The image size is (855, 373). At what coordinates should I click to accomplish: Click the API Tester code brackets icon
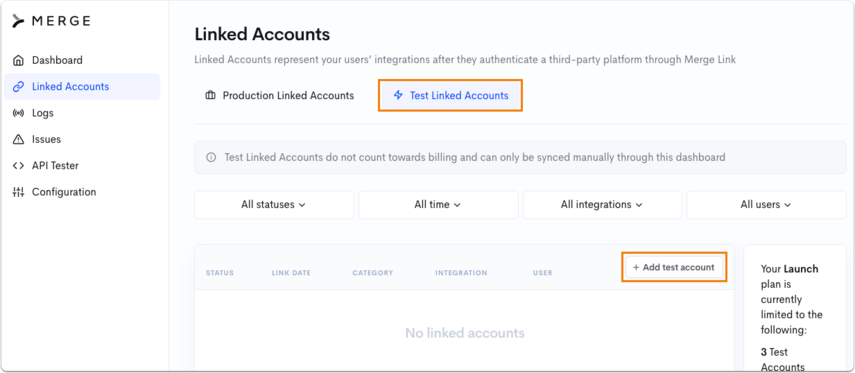pos(19,165)
